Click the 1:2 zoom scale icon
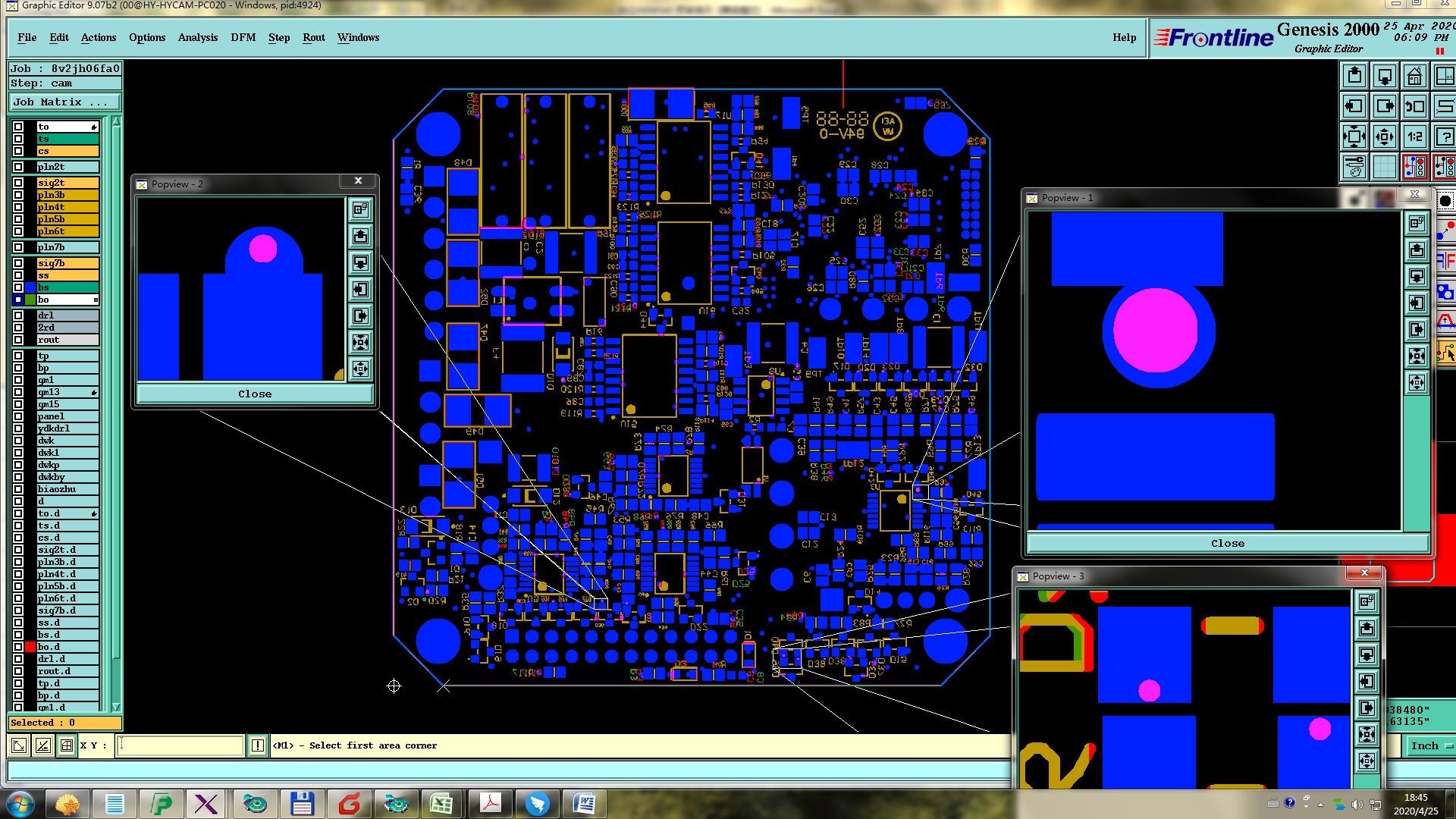The height and width of the screenshot is (819, 1456). [x=1414, y=137]
